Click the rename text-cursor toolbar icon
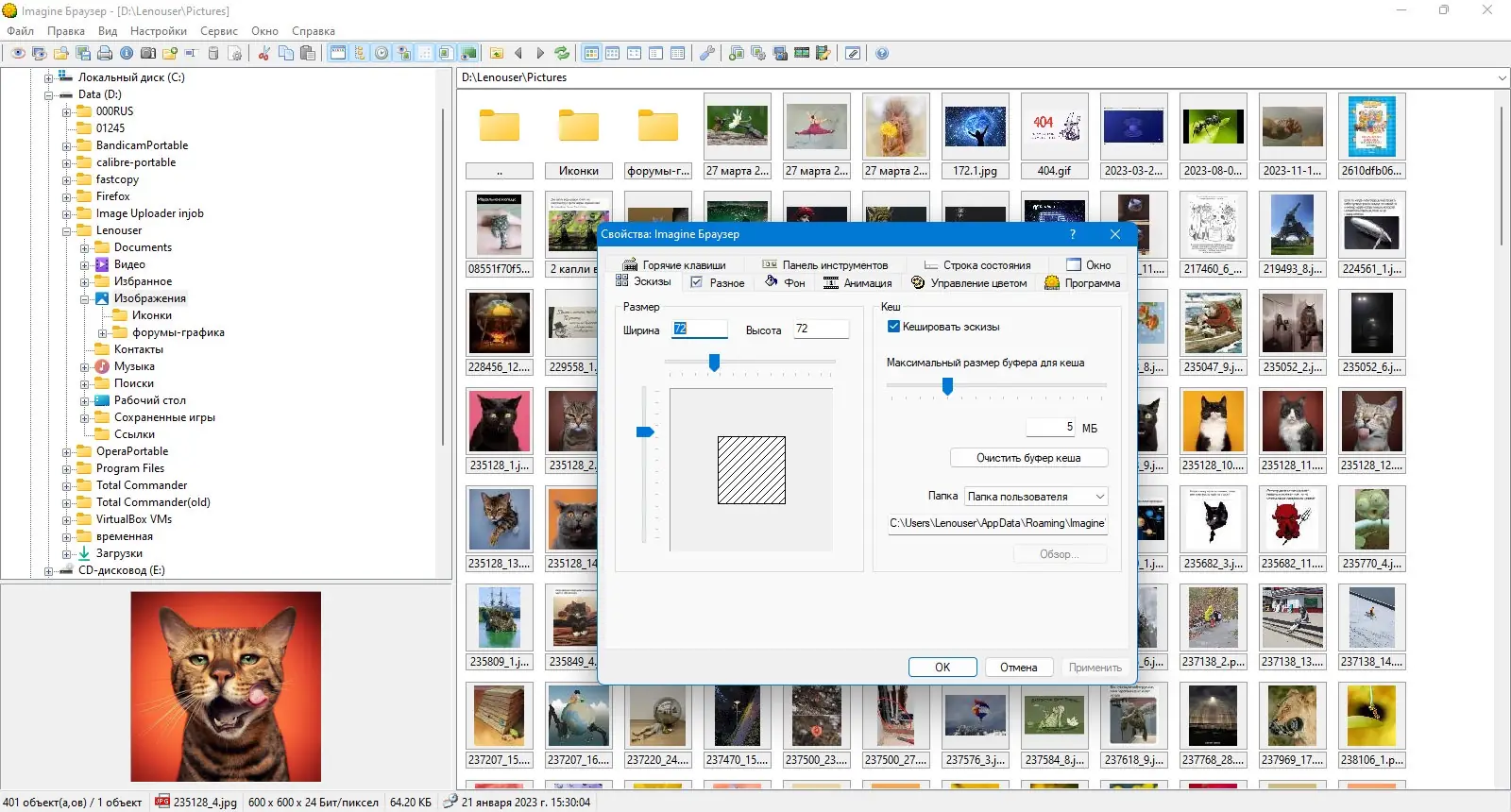 (192, 54)
